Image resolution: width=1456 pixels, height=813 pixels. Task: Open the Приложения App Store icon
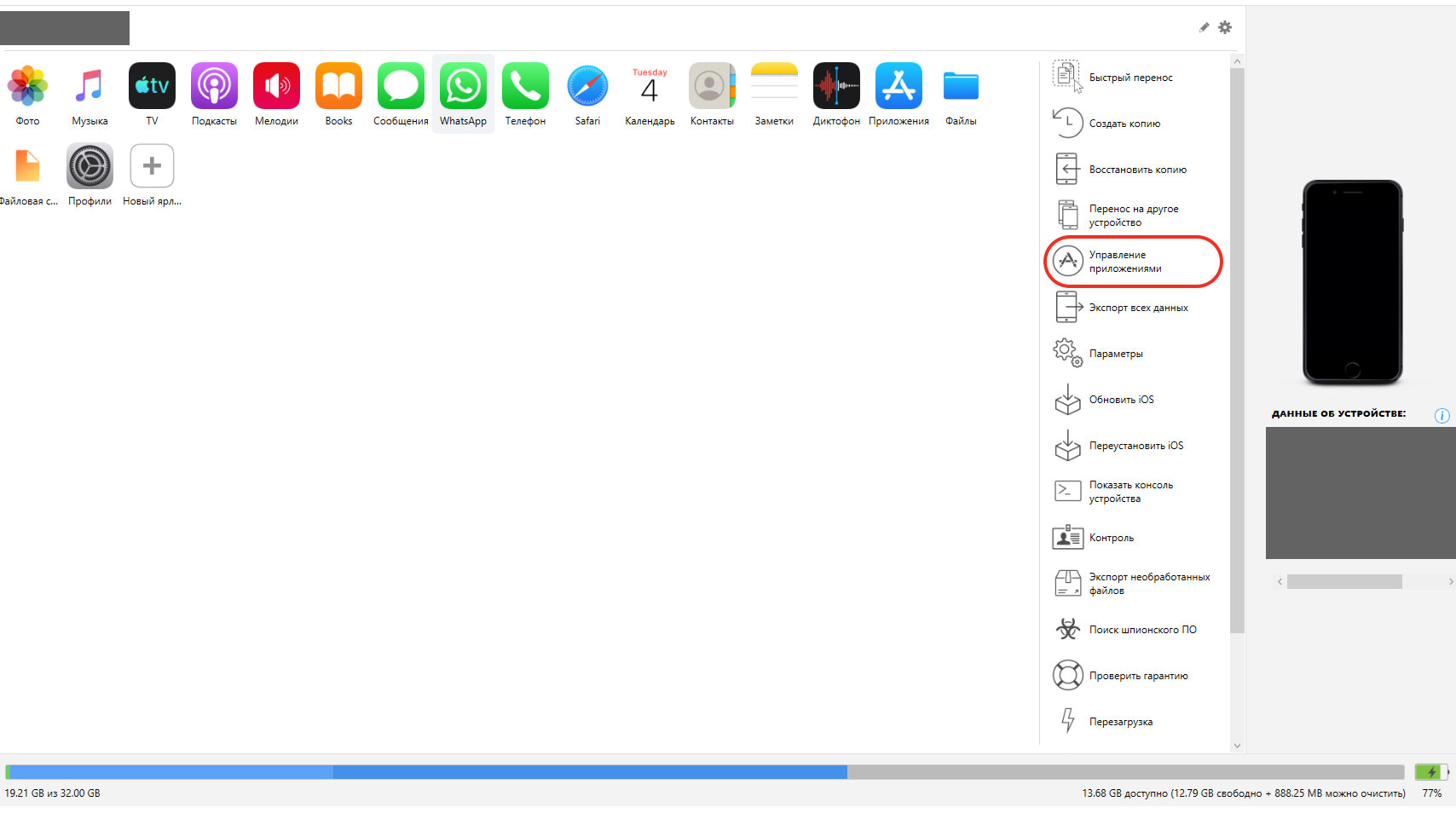[x=898, y=86]
